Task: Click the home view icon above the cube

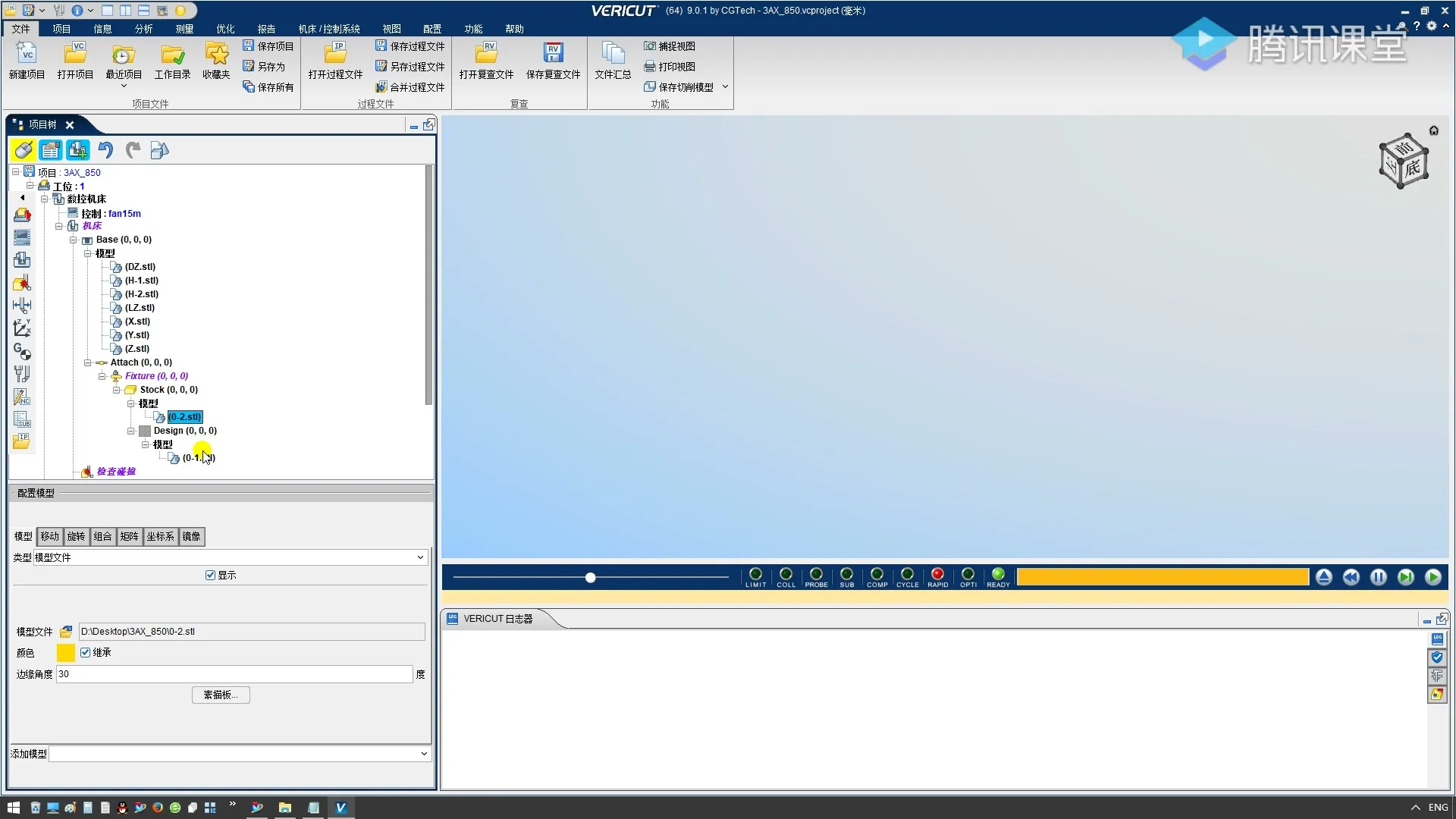Action: 1433,130
